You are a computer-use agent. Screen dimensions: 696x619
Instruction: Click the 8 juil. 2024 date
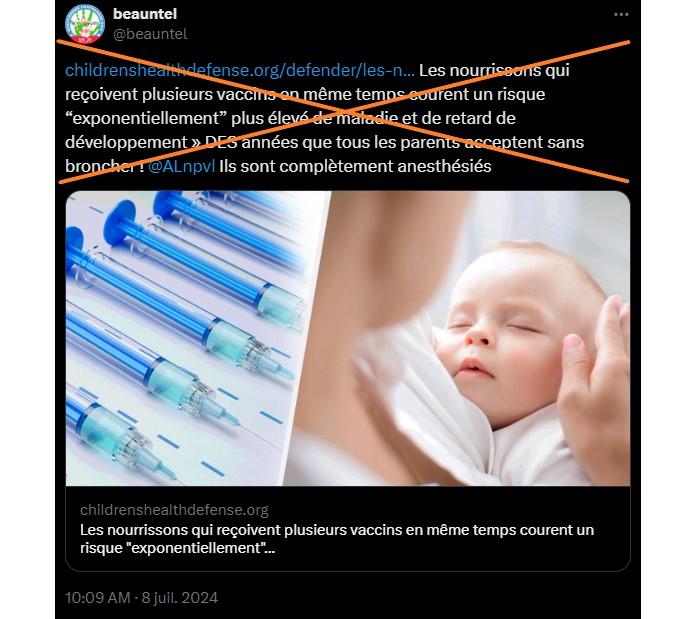[180, 598]
